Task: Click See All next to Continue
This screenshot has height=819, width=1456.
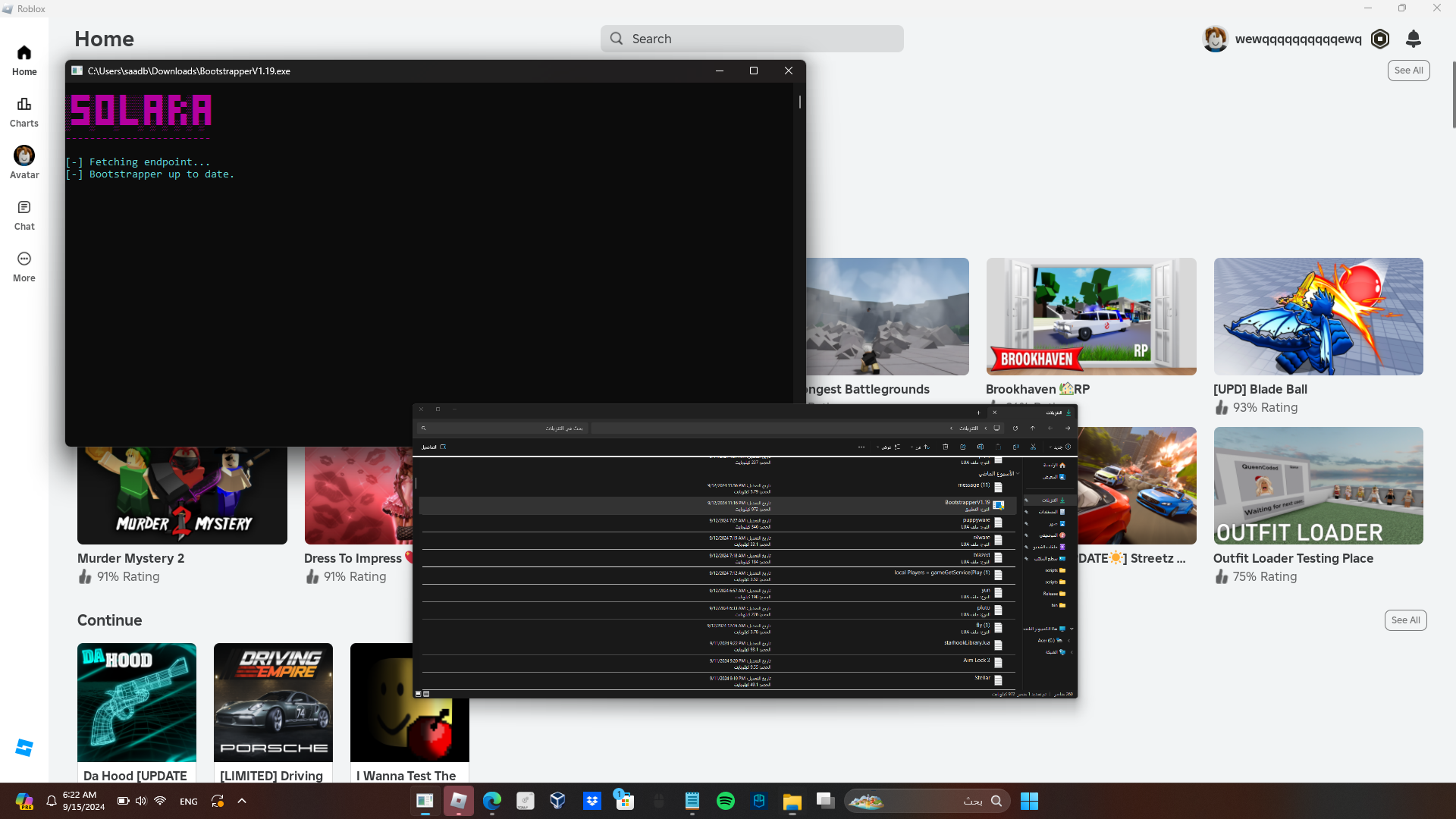Action: coord(1405,620)
